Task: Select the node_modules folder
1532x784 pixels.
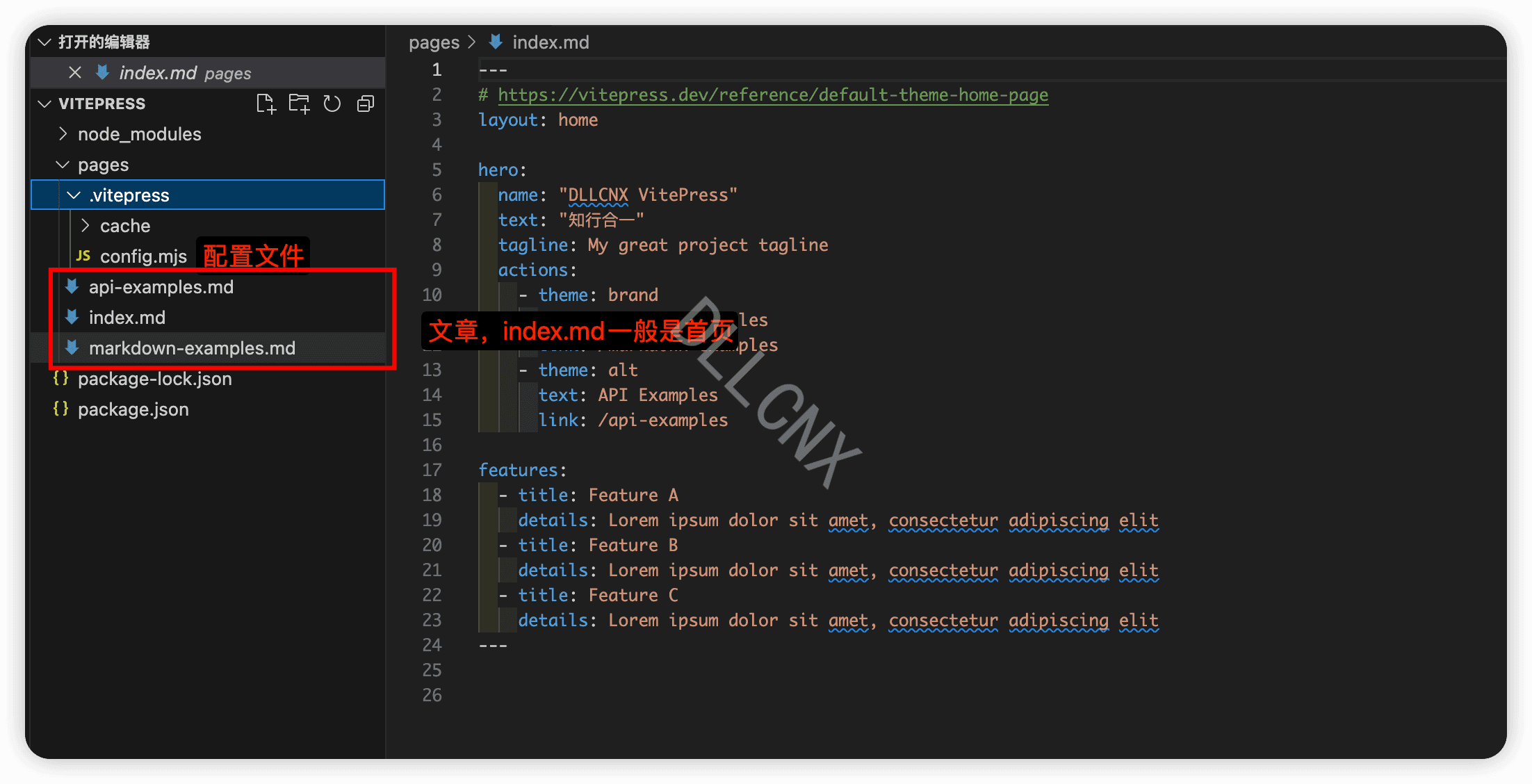Action: click(x=140, y=134)
